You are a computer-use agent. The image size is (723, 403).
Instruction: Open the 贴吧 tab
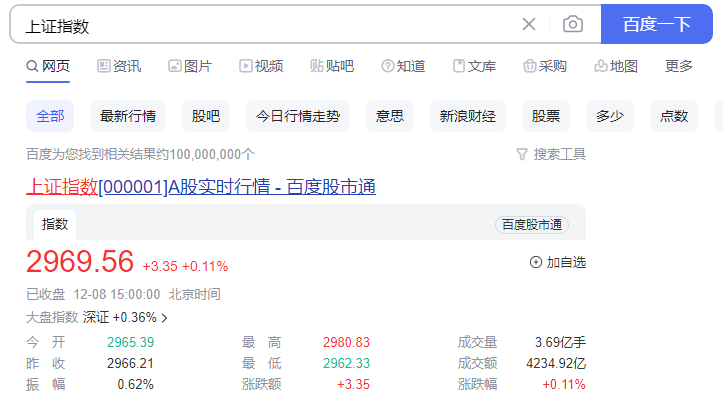332,66
